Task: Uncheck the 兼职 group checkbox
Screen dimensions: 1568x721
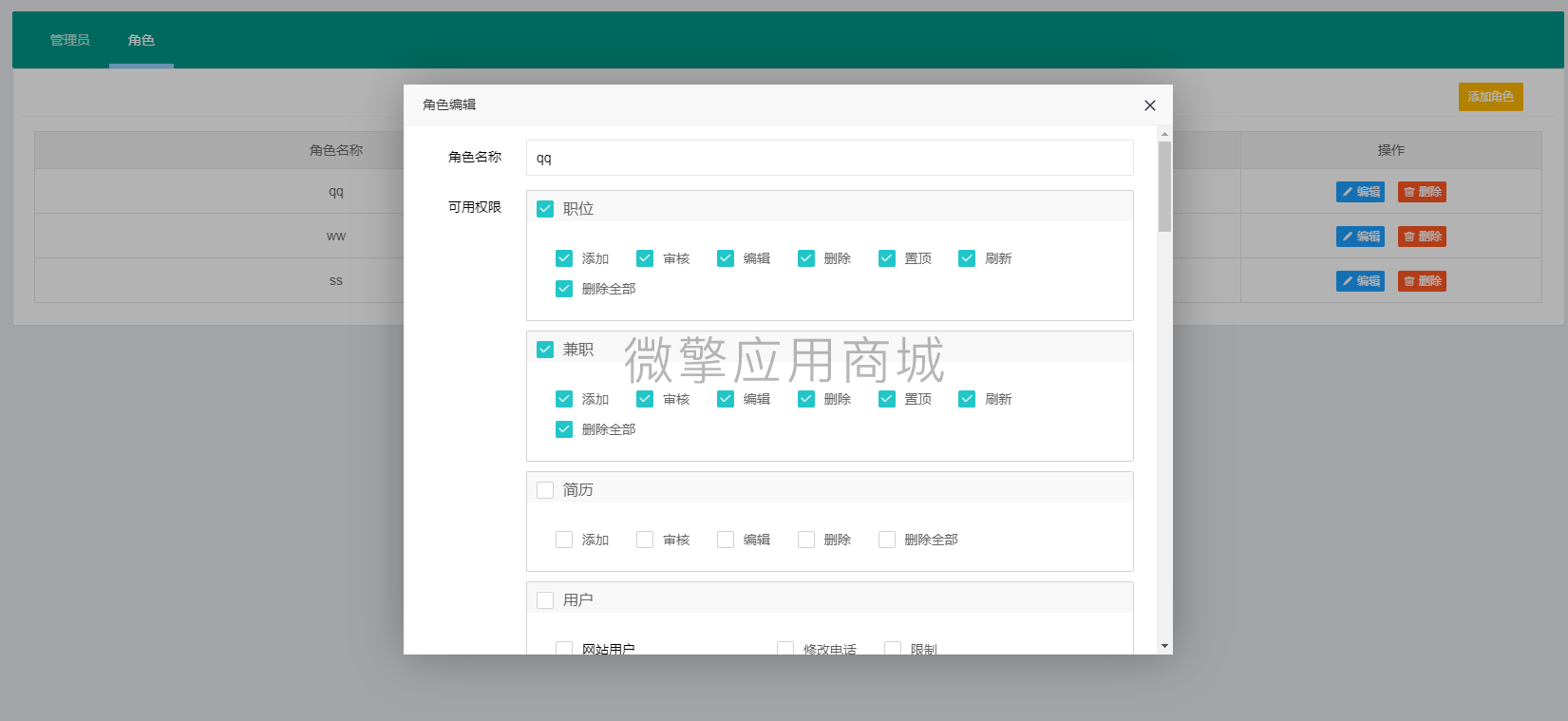Action: click(x=545, y=350)
